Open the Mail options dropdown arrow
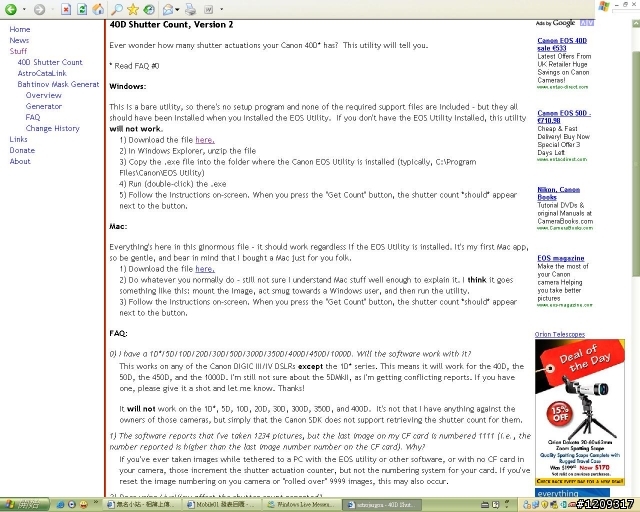The image size is (640, 512). coord(177,9)
